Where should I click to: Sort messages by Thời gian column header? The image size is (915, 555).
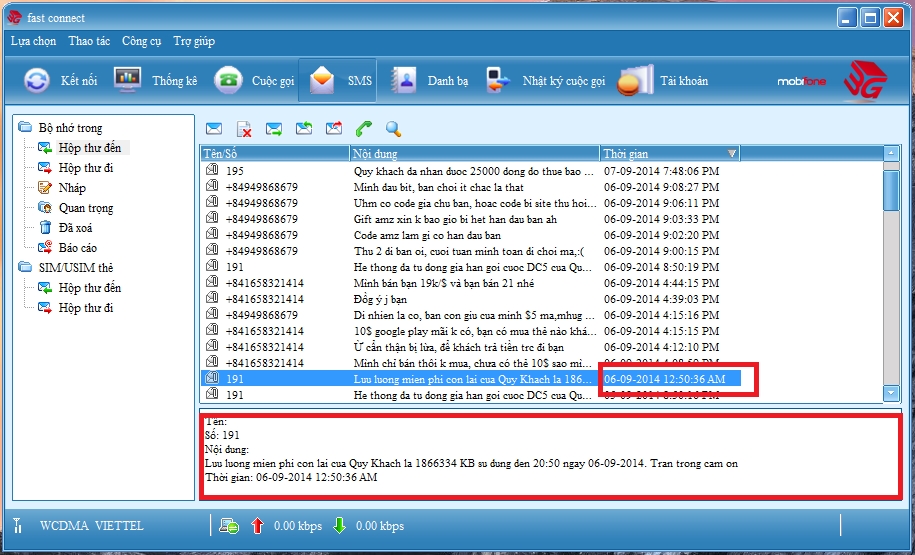click(x=670, y=153)
